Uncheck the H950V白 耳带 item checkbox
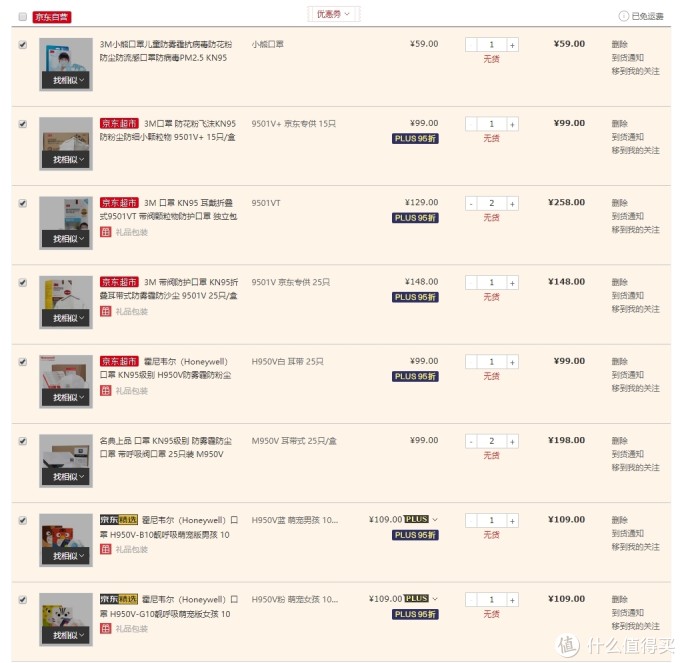680x663 pixels. (23, 362)
